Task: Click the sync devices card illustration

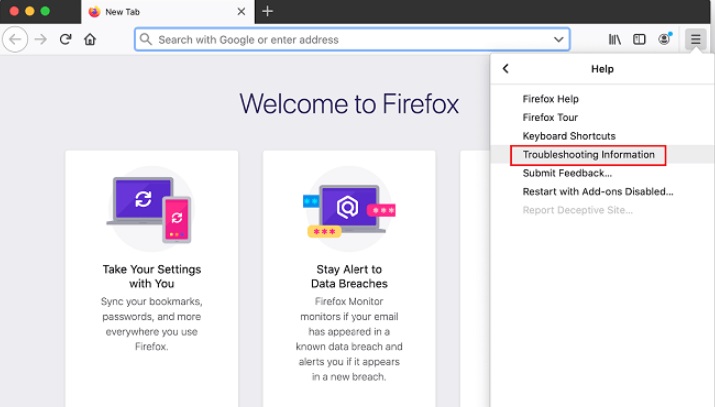Action: [151, 207]
